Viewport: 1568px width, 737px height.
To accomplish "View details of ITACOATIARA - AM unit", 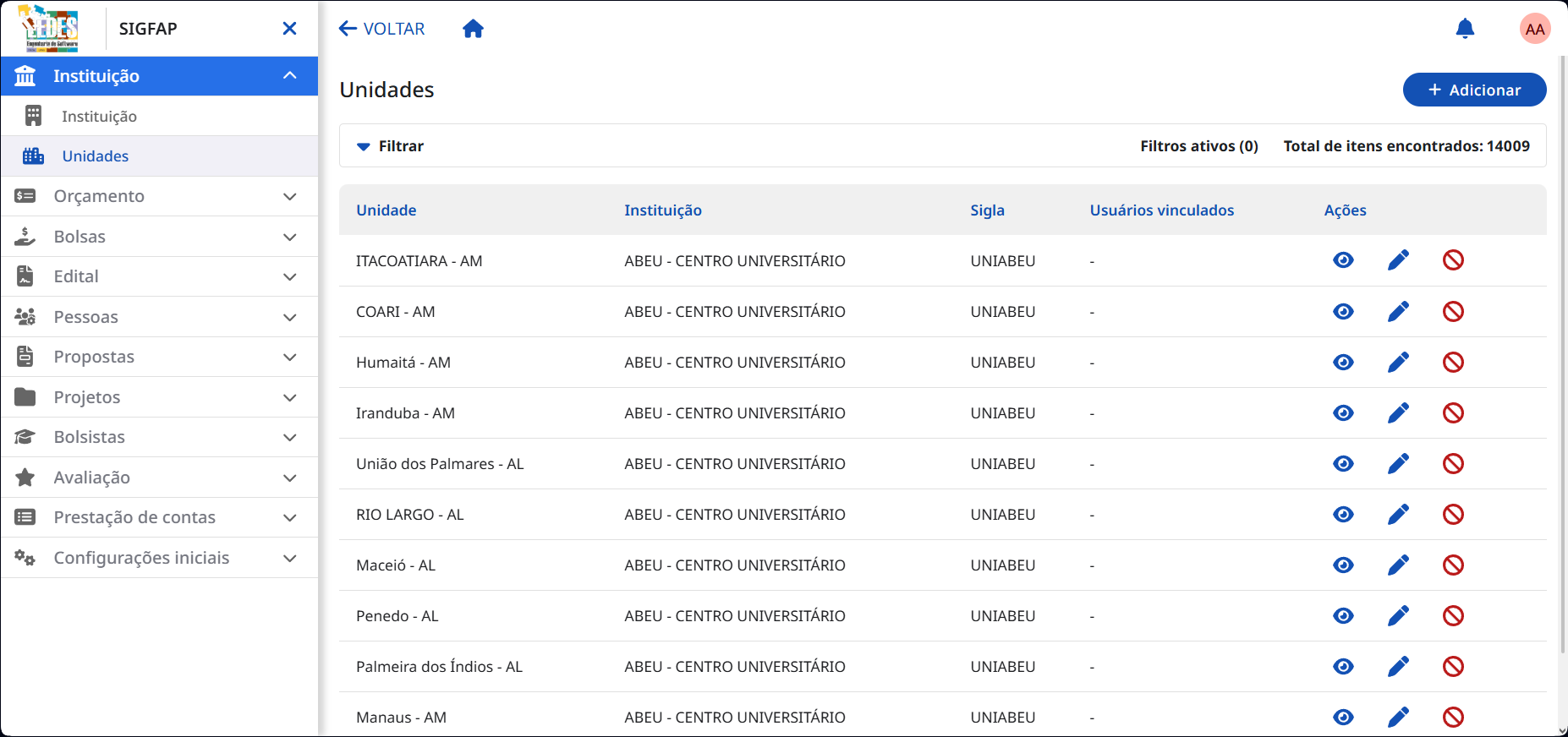I will tap(1343, 260).
